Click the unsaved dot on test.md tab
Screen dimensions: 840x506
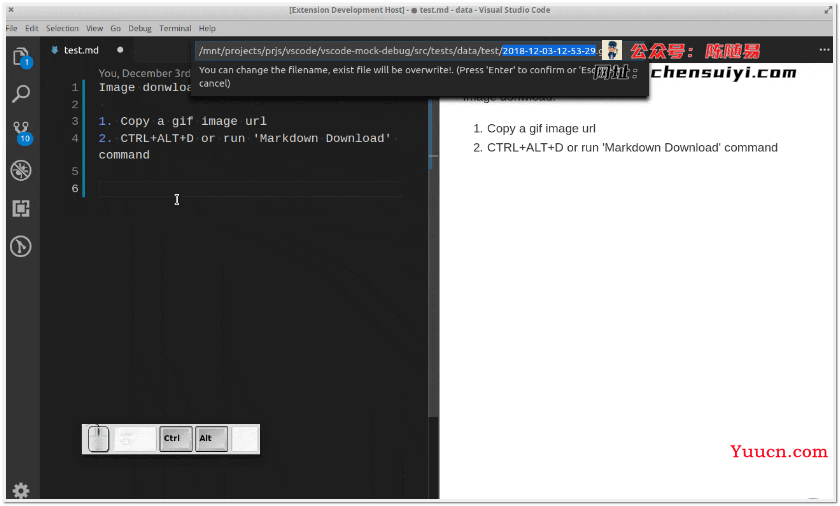(120, 50)
